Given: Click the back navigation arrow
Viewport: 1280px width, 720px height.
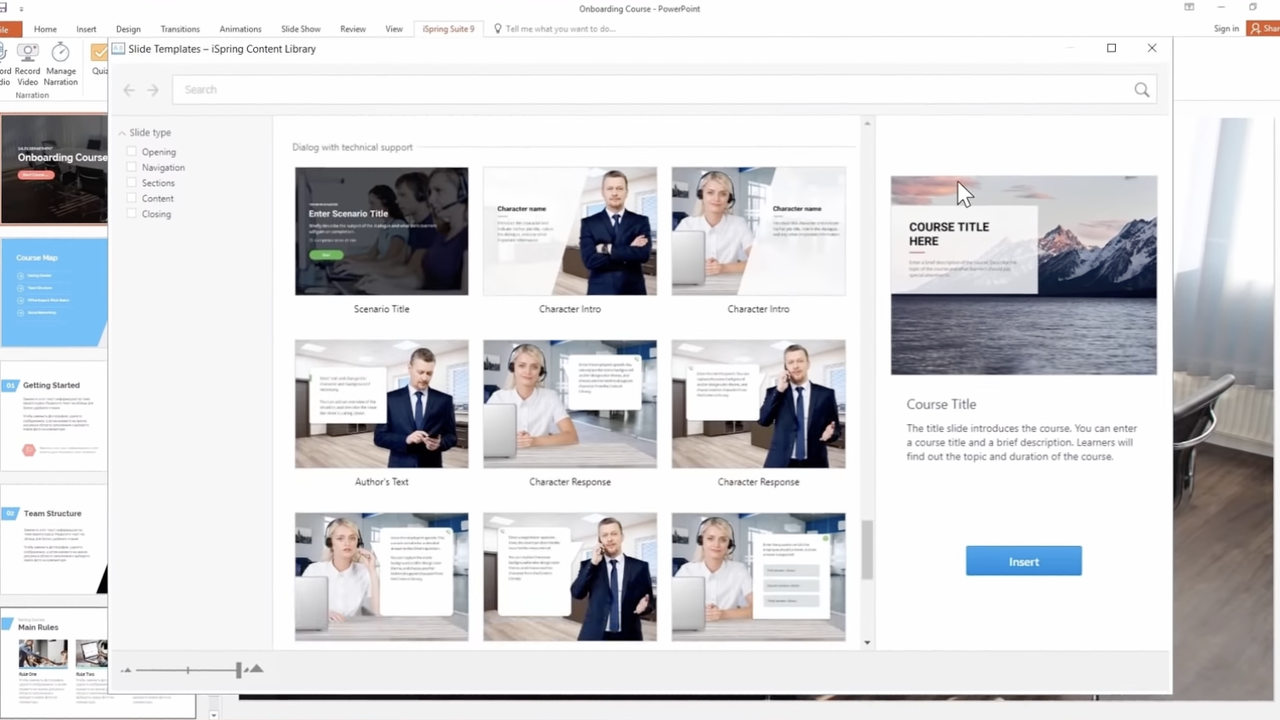Looking at the screenshot, I should tap(129, 90).
